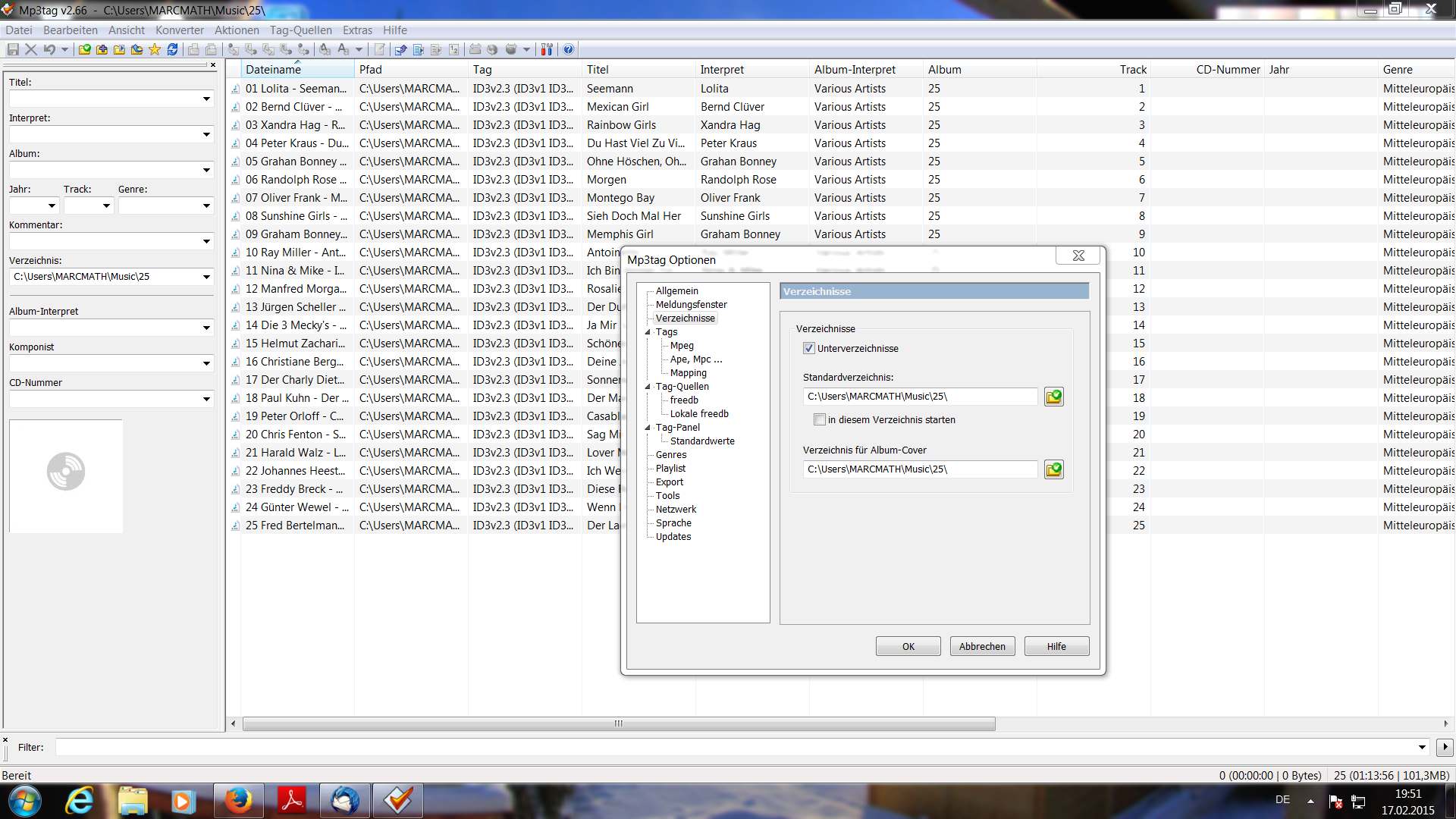
Task: Select Genres in the options tree
Action: point(671,455)
